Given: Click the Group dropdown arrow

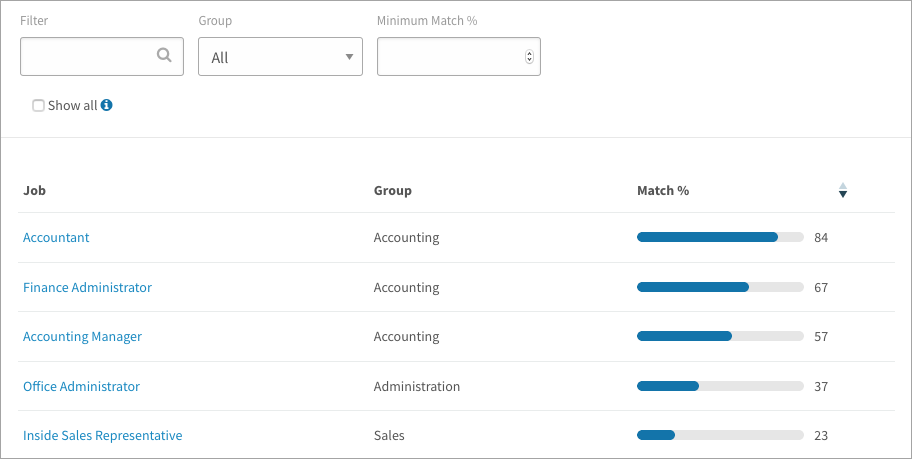Looking at the screenshot, I should [349, 57].
